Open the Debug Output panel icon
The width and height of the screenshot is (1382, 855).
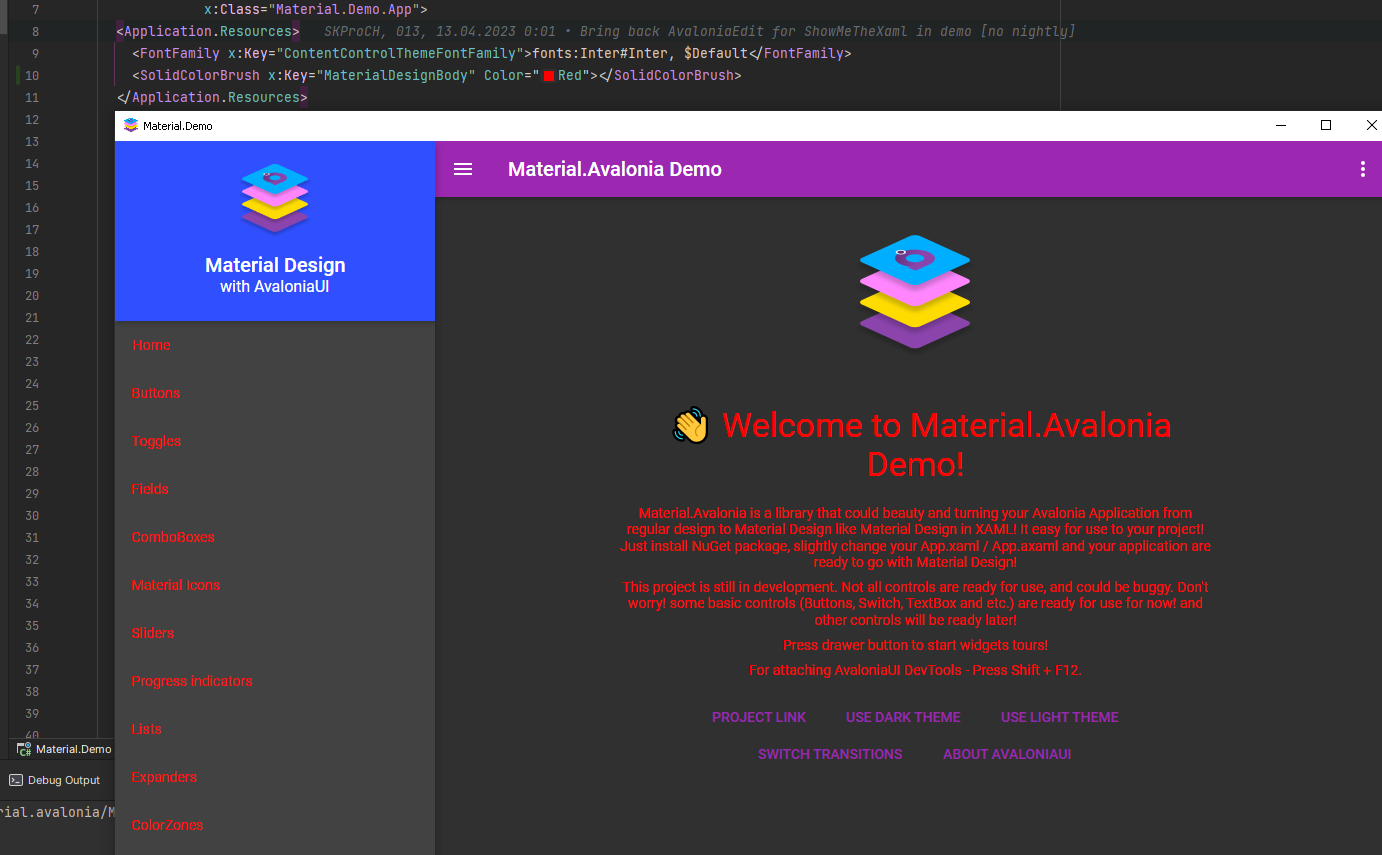tap(15, 780)
